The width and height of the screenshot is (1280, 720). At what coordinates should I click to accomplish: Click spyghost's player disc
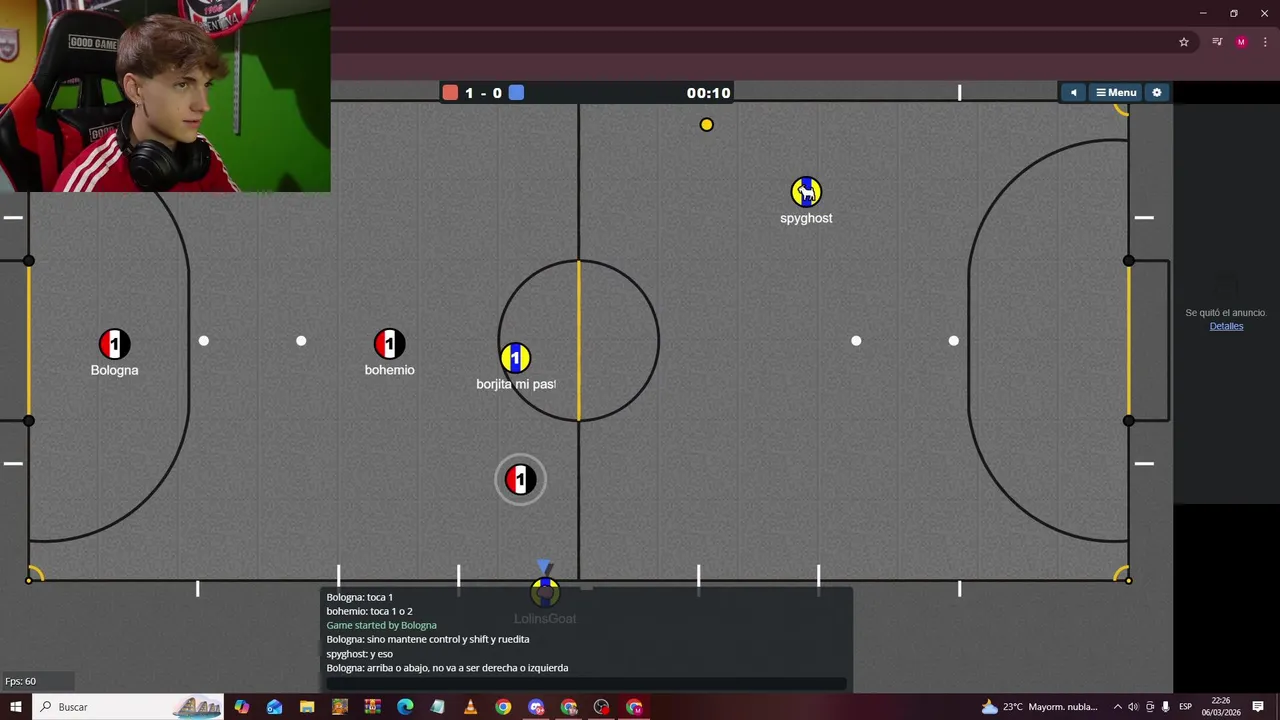coord(806,192)
